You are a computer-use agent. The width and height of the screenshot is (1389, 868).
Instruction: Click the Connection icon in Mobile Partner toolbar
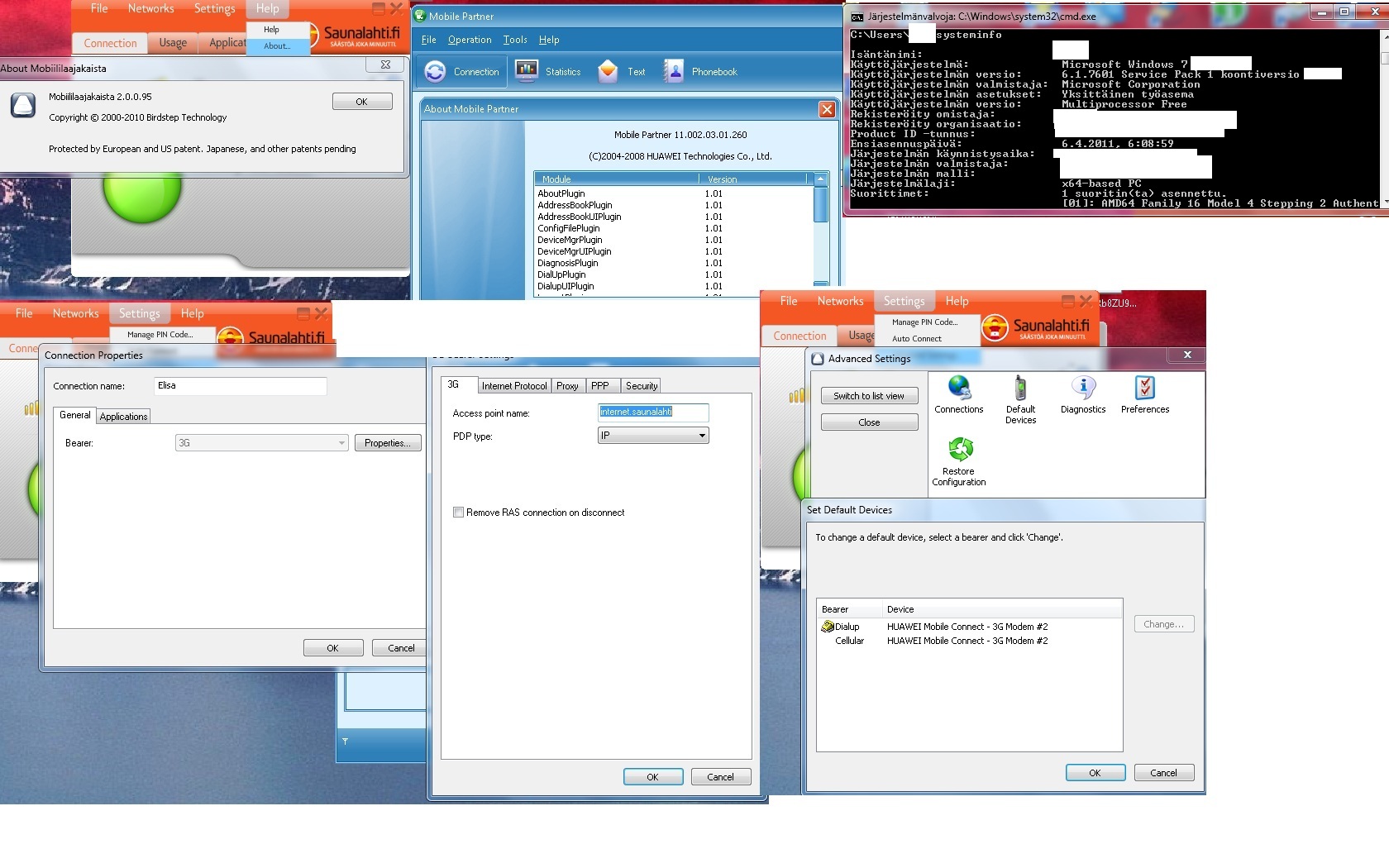coord(436,72)
